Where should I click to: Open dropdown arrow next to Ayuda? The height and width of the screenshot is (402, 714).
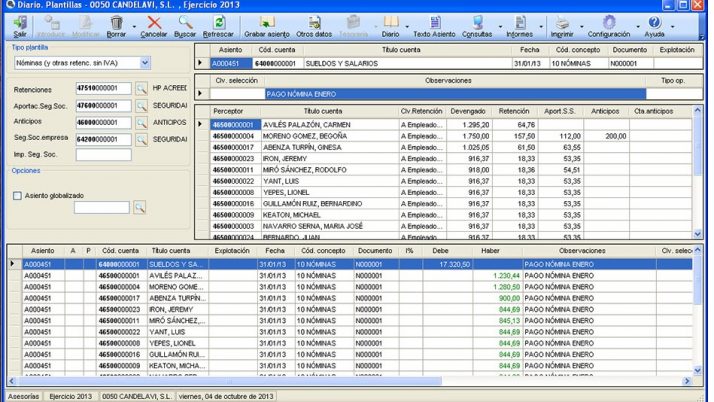(673, 27)
